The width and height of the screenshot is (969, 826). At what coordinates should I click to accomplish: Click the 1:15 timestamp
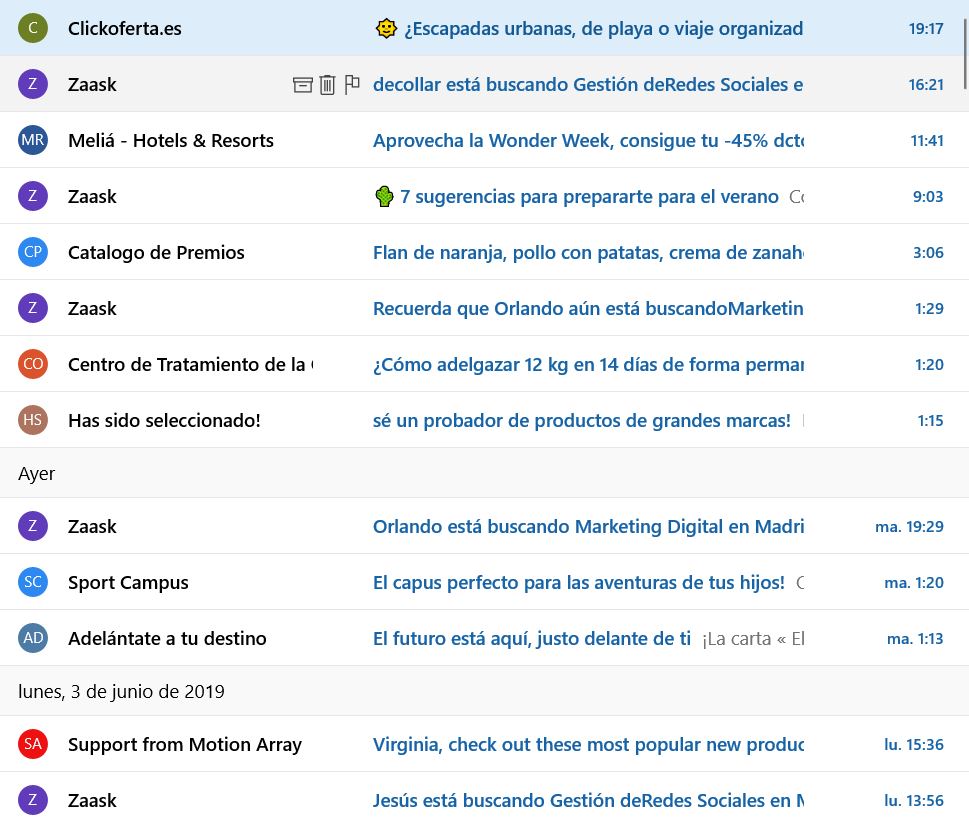pos(930,421)
